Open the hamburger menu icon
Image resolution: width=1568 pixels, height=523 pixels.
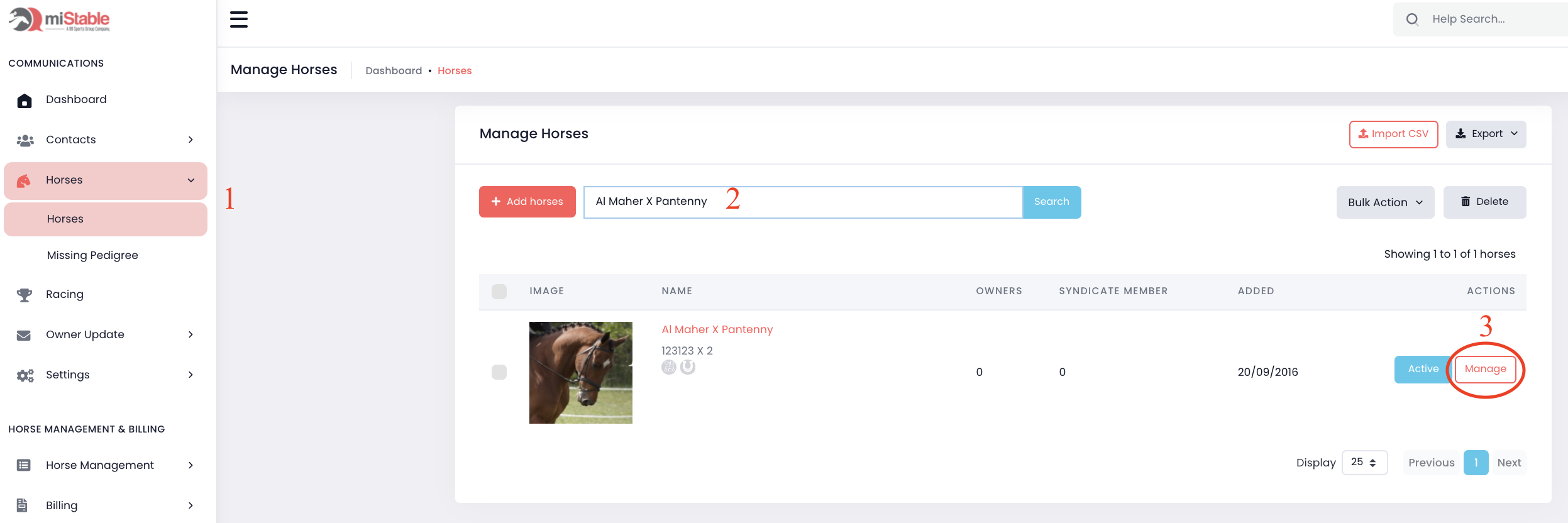point(239,19)
